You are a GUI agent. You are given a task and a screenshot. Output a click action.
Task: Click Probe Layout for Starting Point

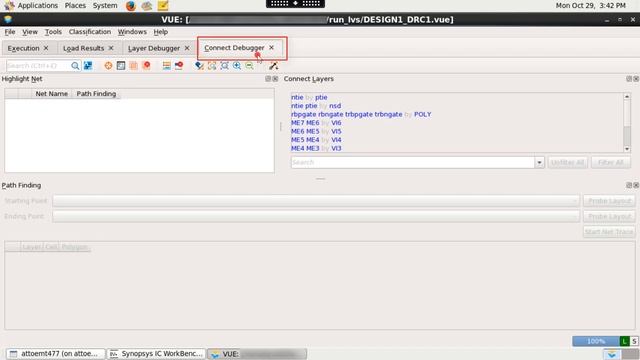609,201
